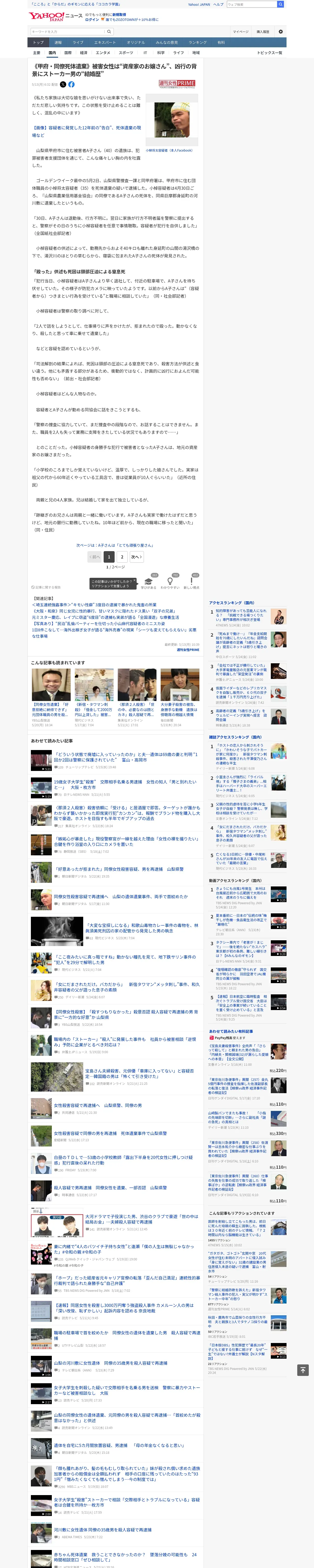The image size is (314, 1568).
Task: Open the ランキング tab
Action: [x=198, y=43]
